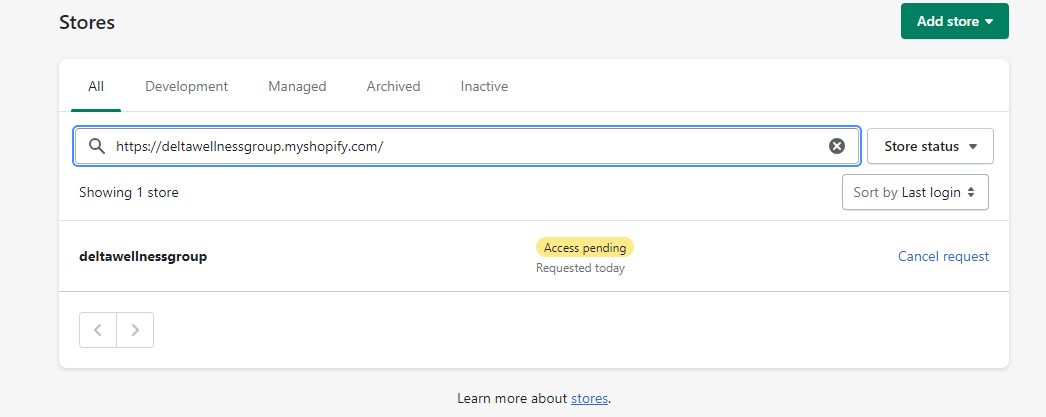1046x417 pixels.
Task: Go to the next page of stores
Action: tap(135, 330)
